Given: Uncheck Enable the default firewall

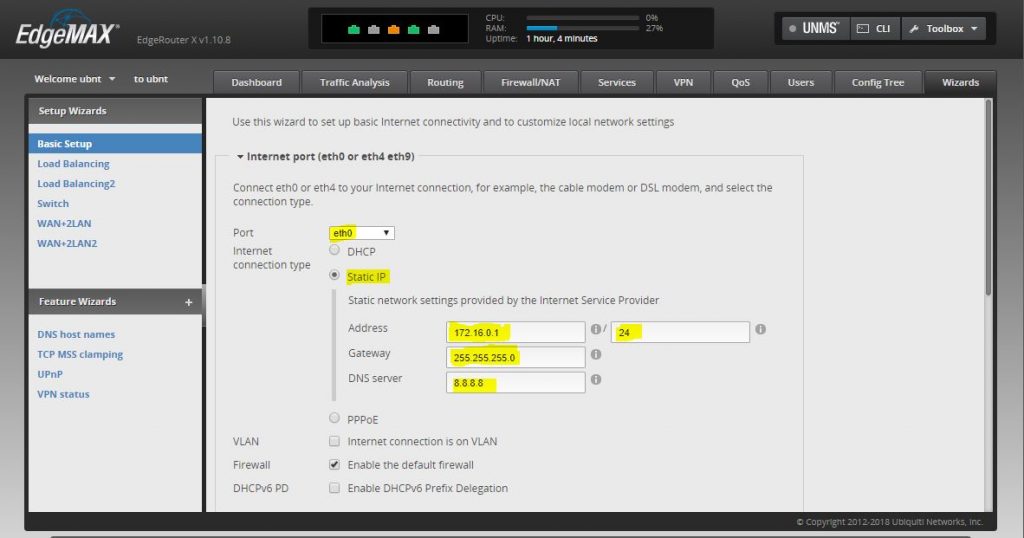Looking at the screenshot, I should [x=334, y=465].
